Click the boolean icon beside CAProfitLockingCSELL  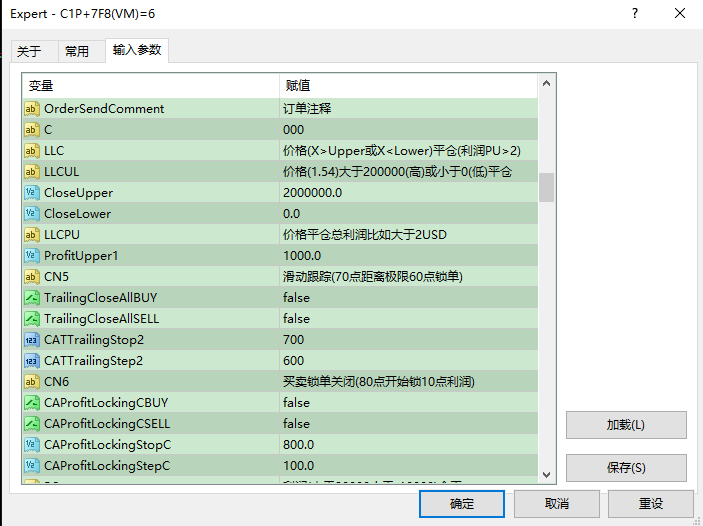click(31, 424)
